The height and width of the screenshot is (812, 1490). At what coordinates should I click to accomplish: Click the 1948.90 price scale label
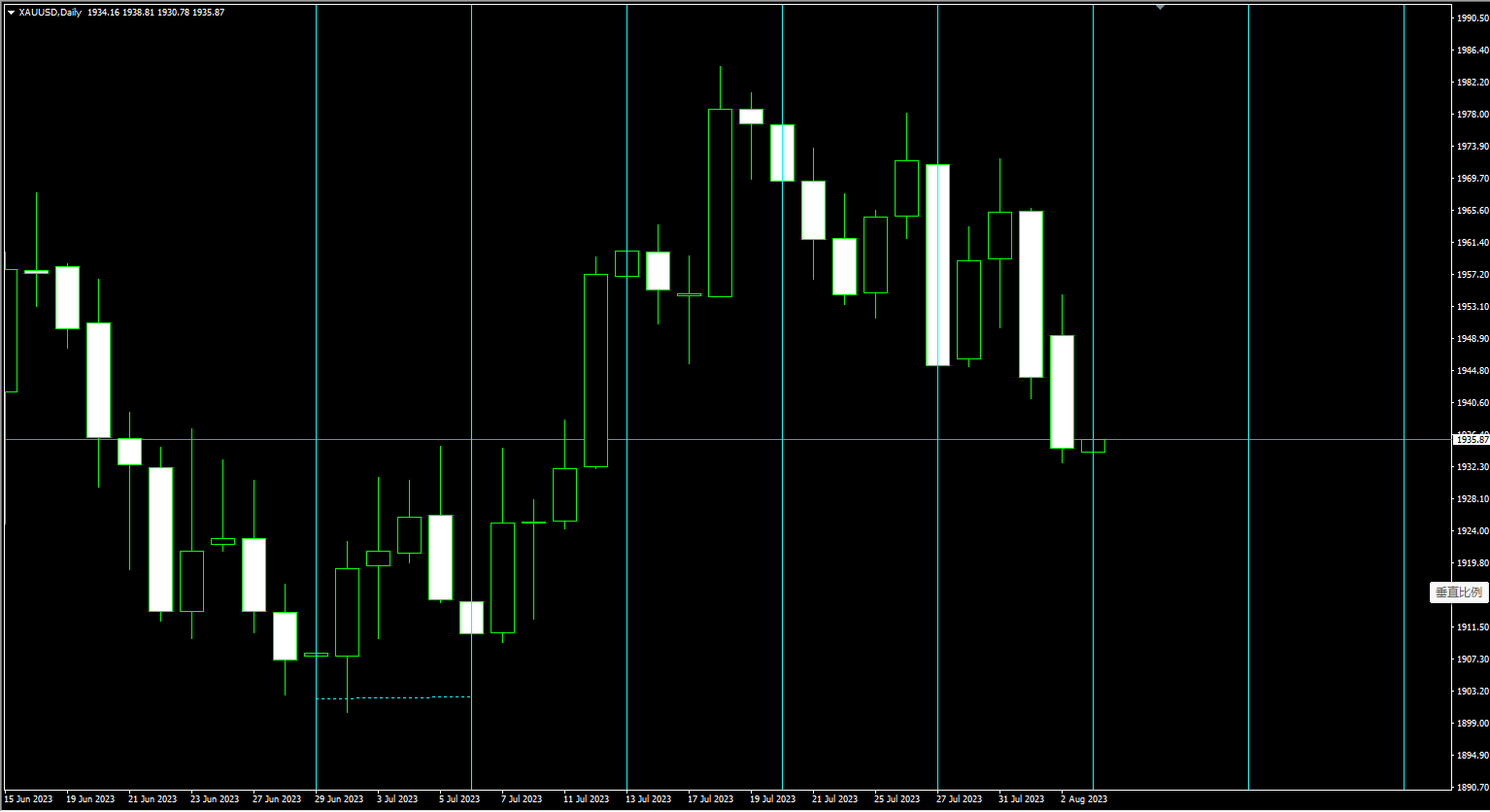[1473, 339]
